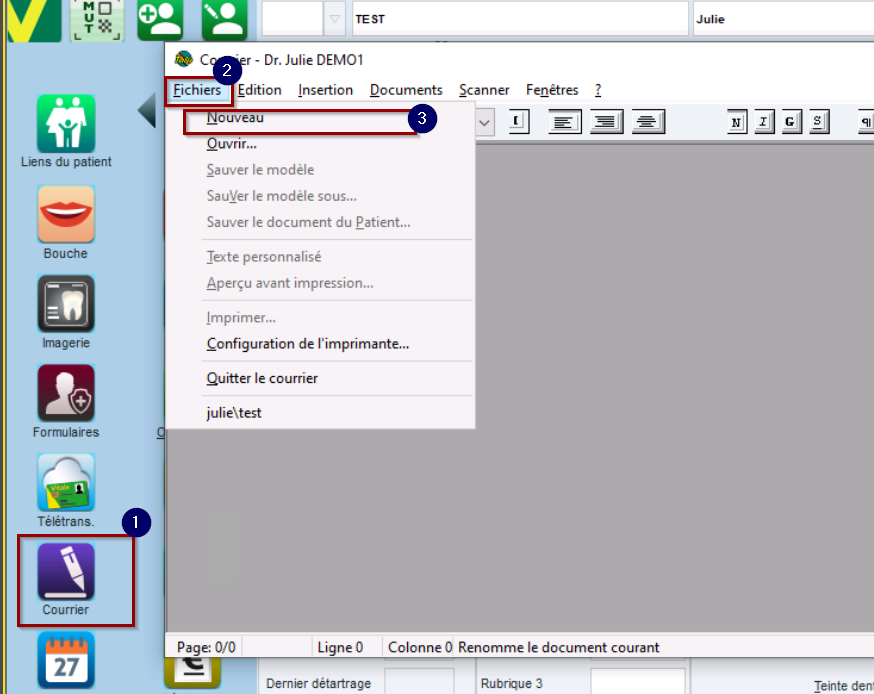Toggle italic I formatting button

click(x=764, y=122)
